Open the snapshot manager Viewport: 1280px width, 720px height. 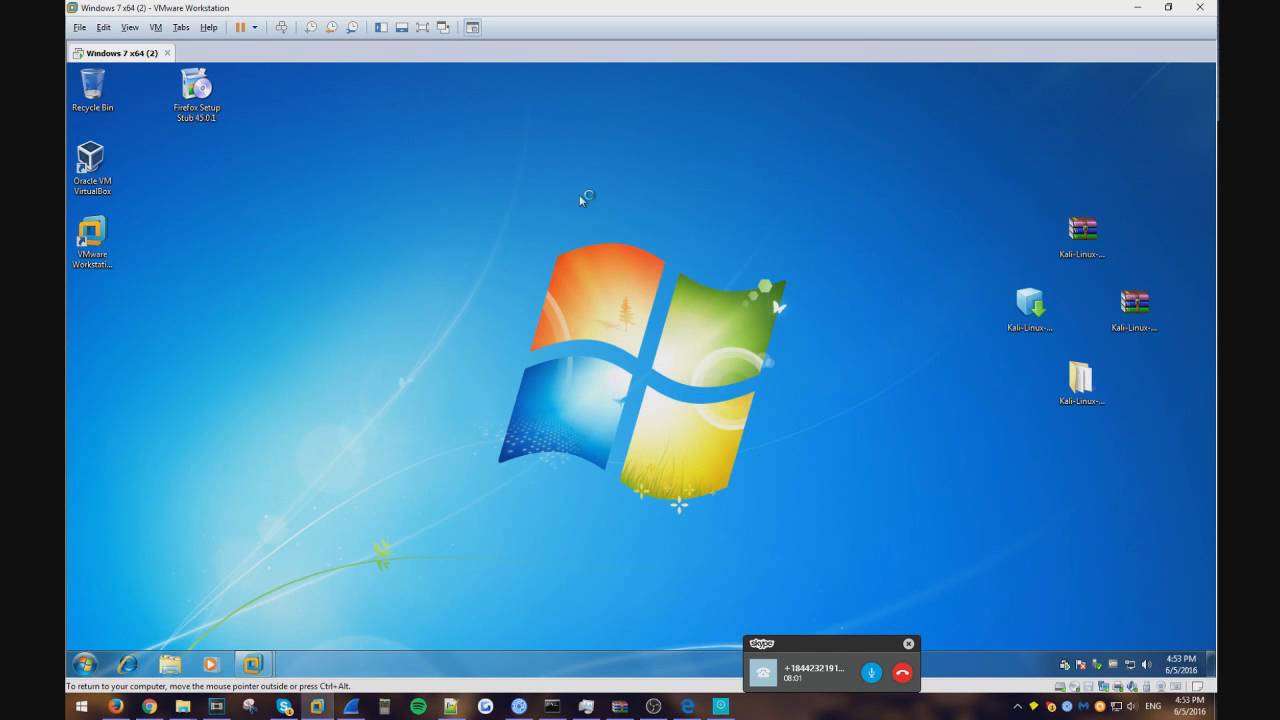click(x=352, y=27)
